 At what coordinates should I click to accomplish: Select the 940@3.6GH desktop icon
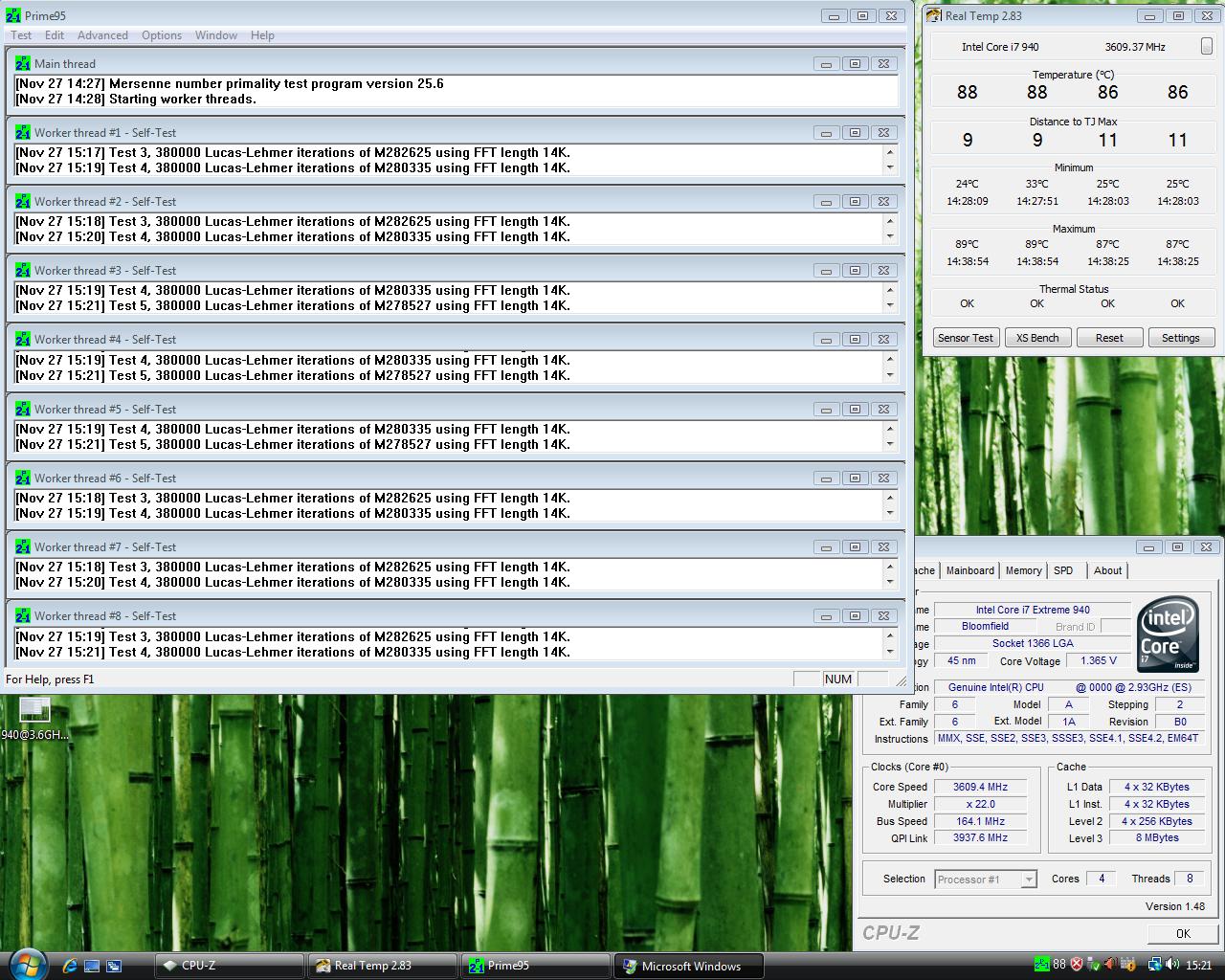[34, 718]
